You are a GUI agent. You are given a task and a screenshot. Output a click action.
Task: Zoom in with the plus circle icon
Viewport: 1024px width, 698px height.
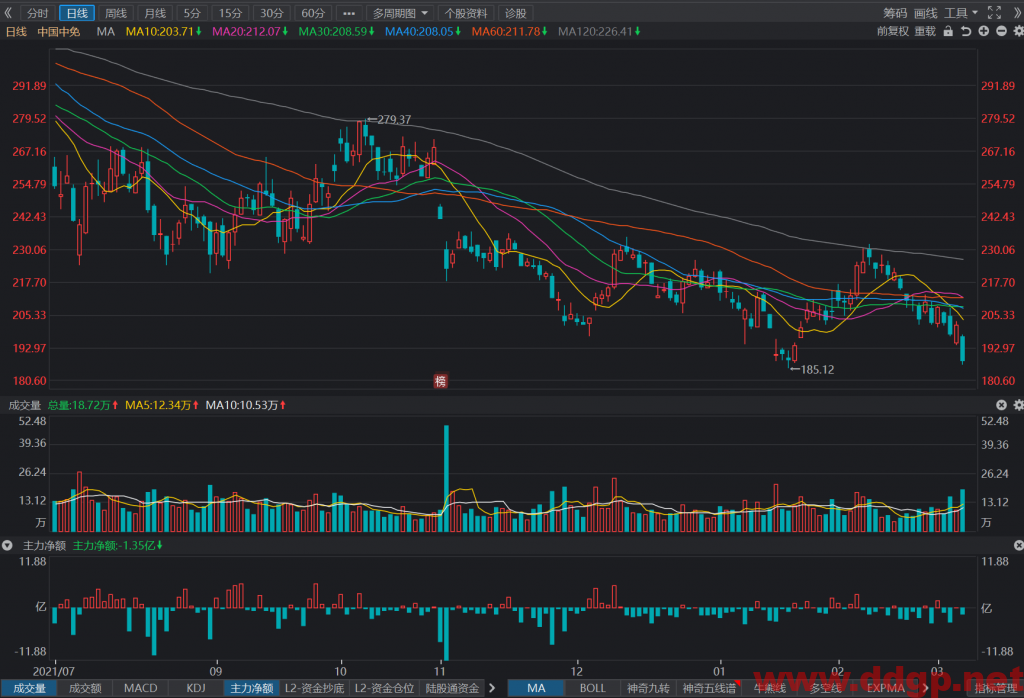click(984, 31)
